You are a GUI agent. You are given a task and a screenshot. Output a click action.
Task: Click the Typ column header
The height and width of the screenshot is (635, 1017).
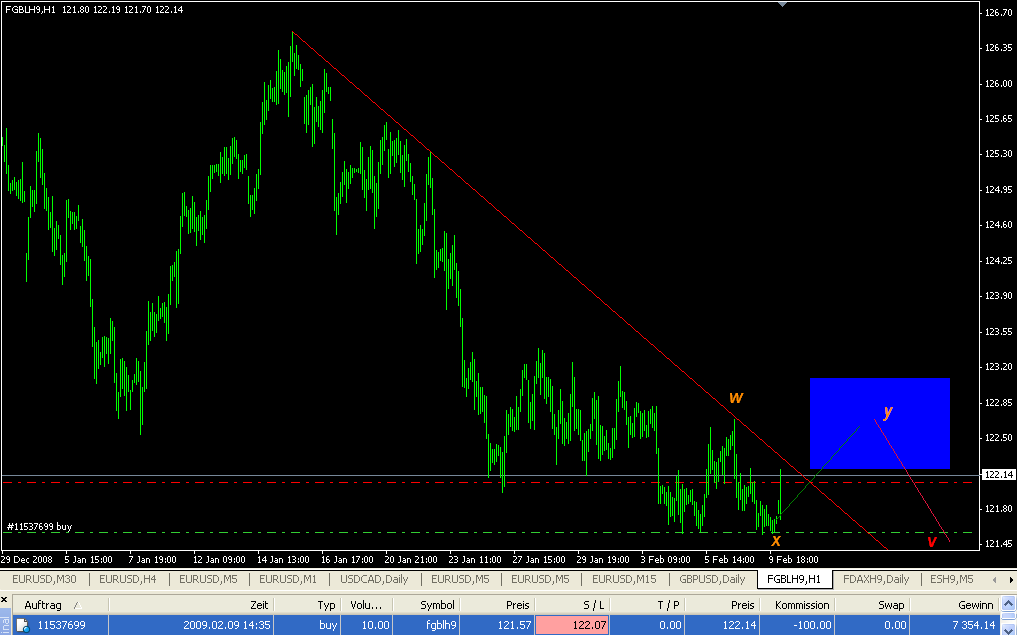tap(307, 605)
